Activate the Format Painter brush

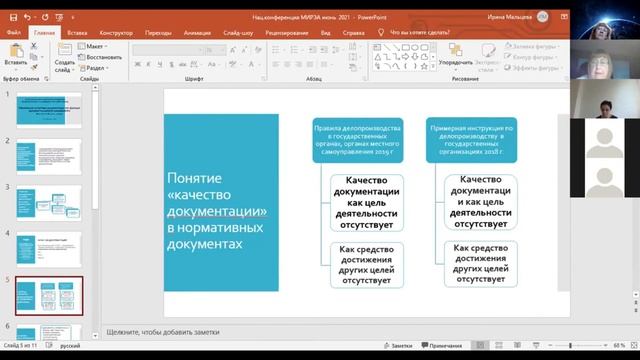coord(34,67)
